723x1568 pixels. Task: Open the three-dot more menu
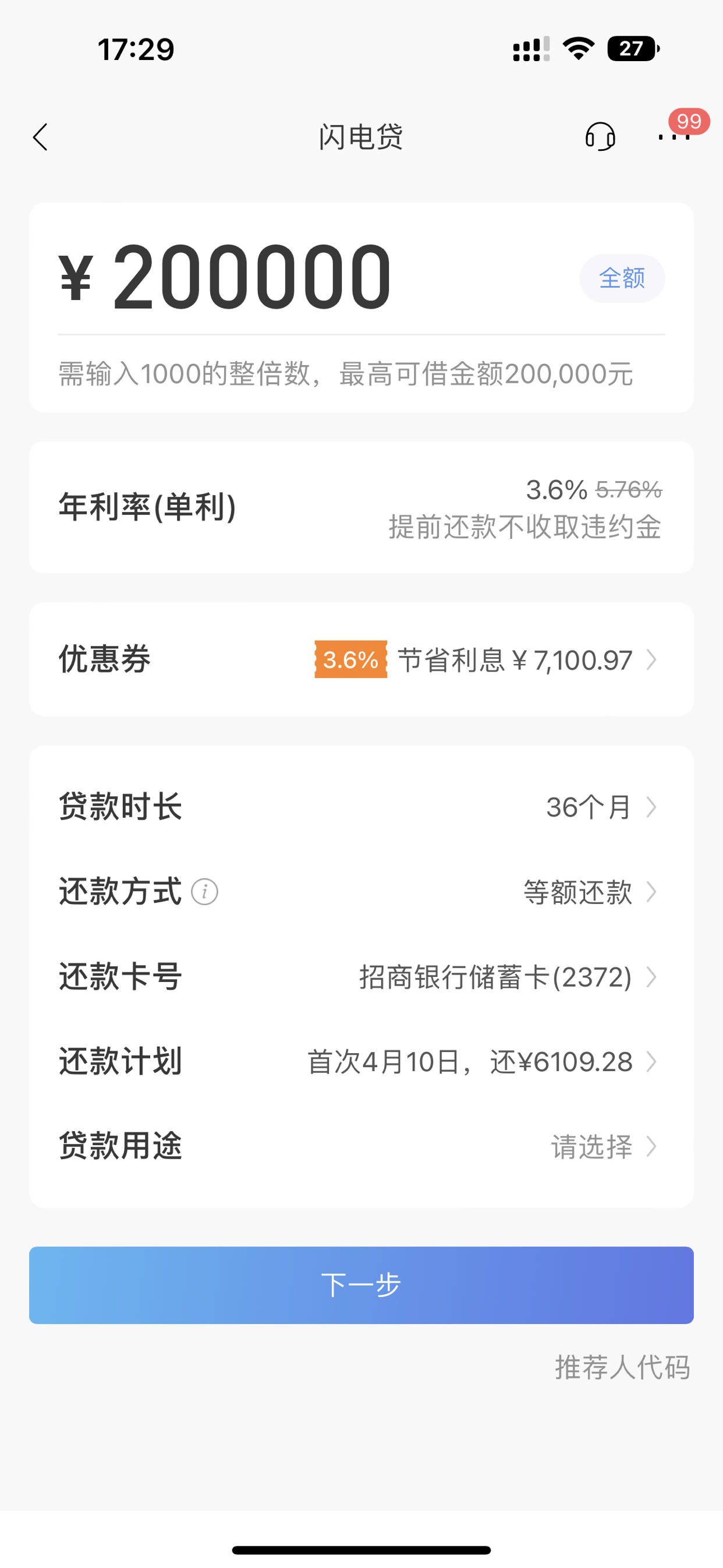pos(674,137)
